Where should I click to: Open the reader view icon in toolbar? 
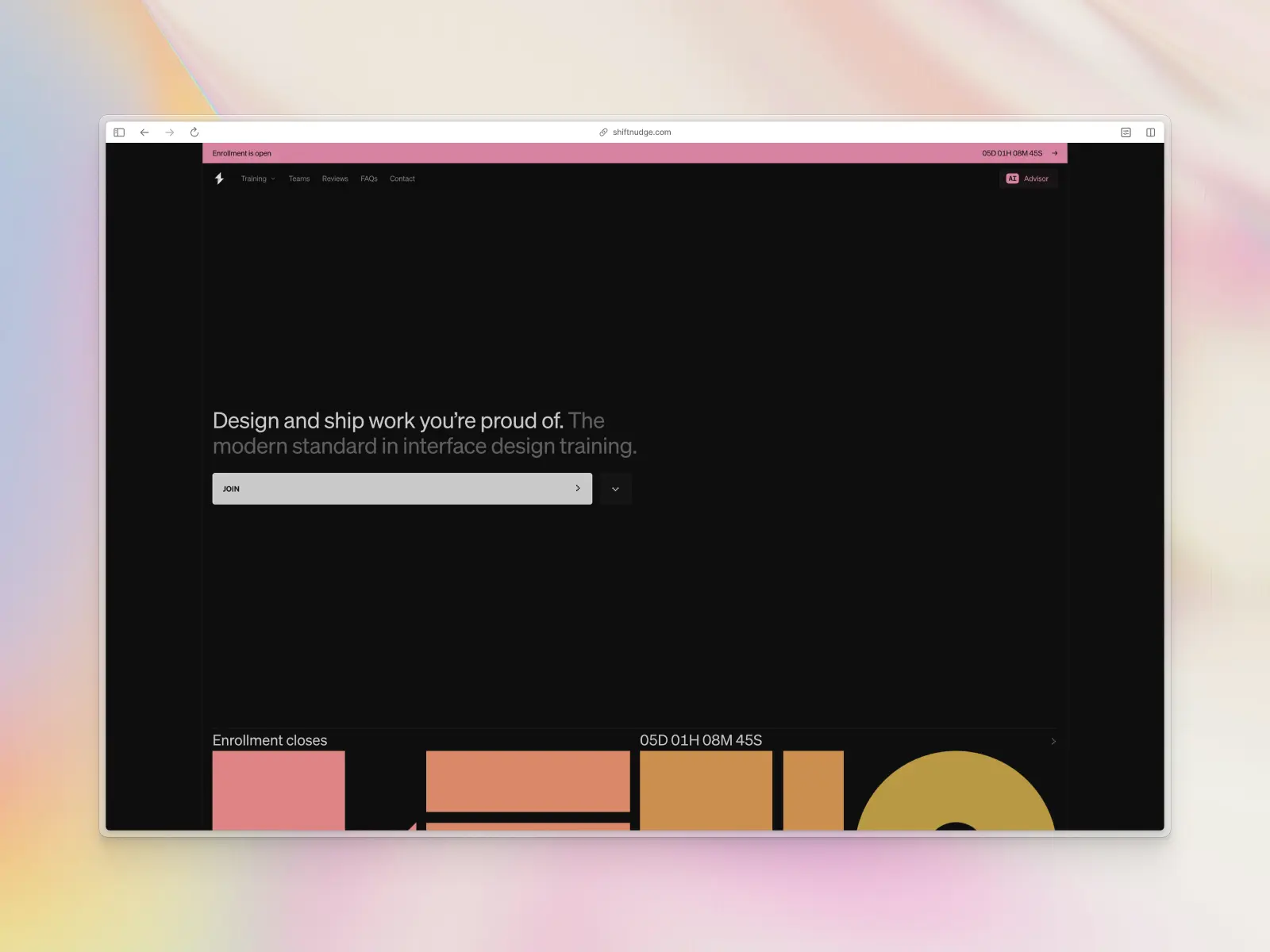click(1126, 132)
